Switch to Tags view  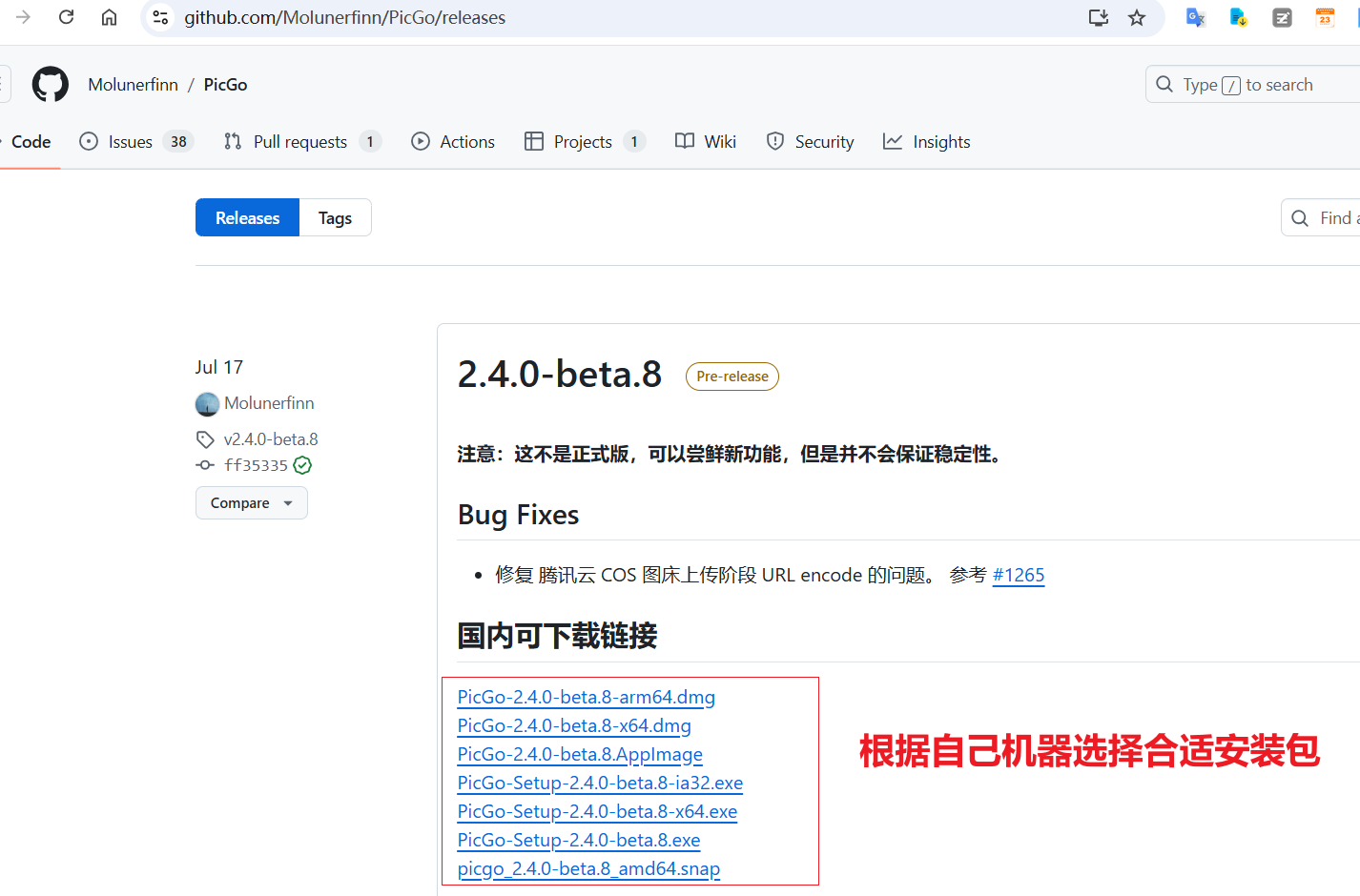335,218
